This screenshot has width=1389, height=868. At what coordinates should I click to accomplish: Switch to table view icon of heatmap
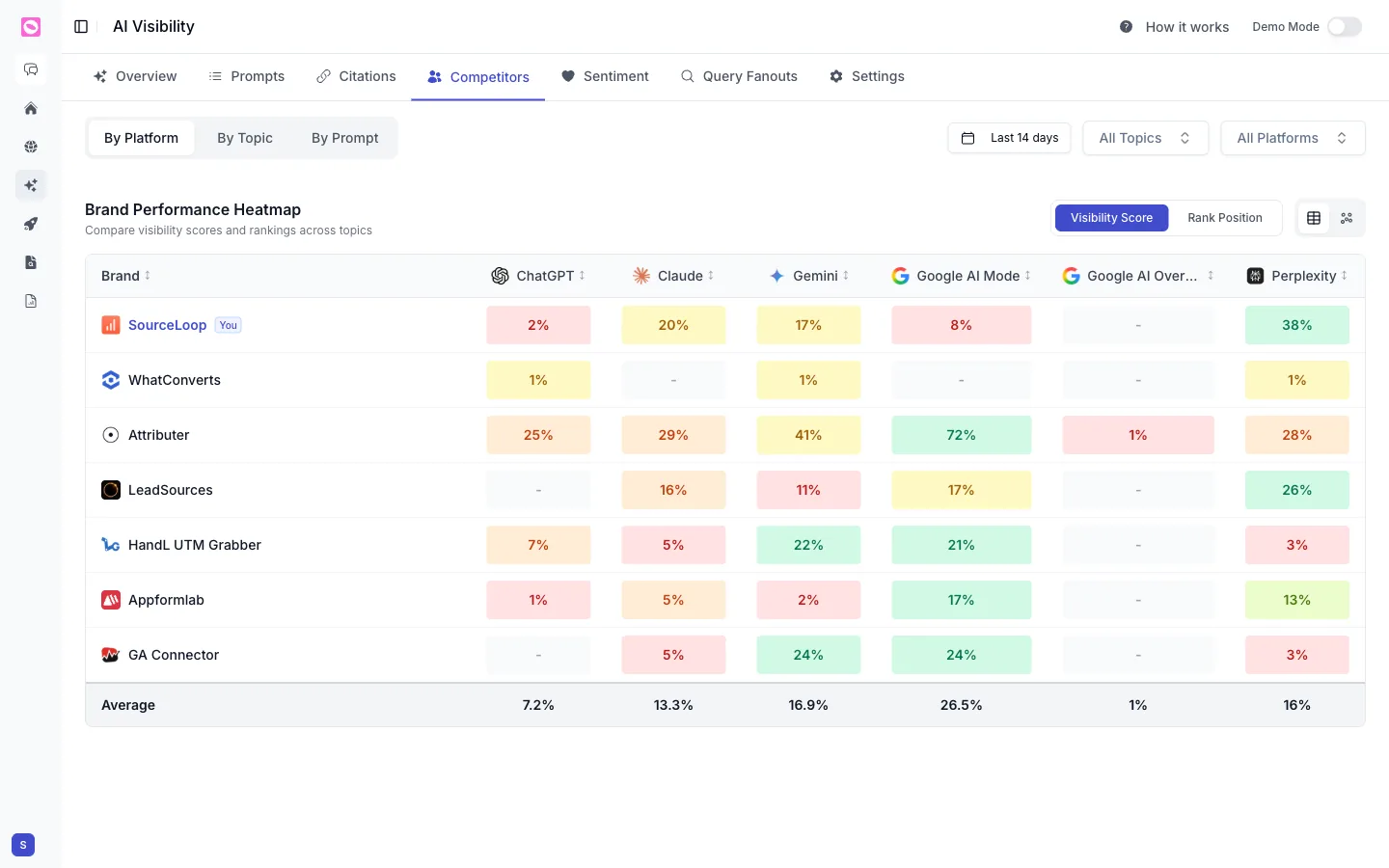pos(1314,218)
